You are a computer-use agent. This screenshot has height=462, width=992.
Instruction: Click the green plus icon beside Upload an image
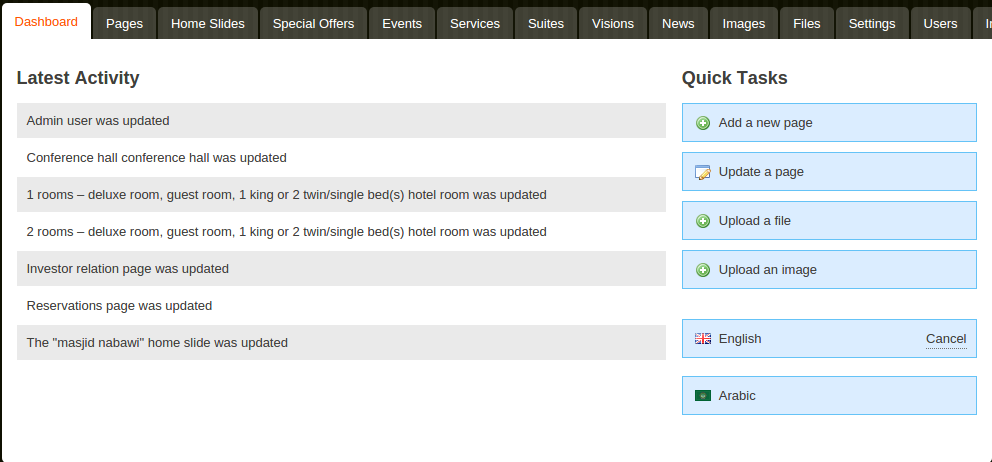703,270
